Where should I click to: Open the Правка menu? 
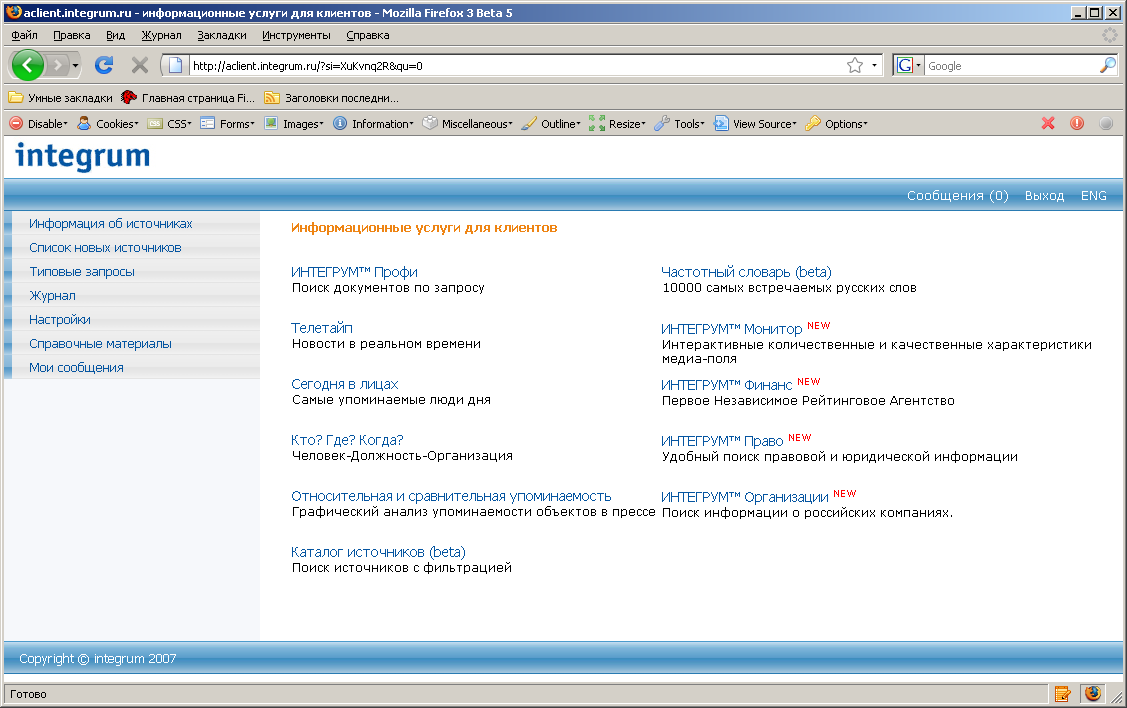point(72,35)
